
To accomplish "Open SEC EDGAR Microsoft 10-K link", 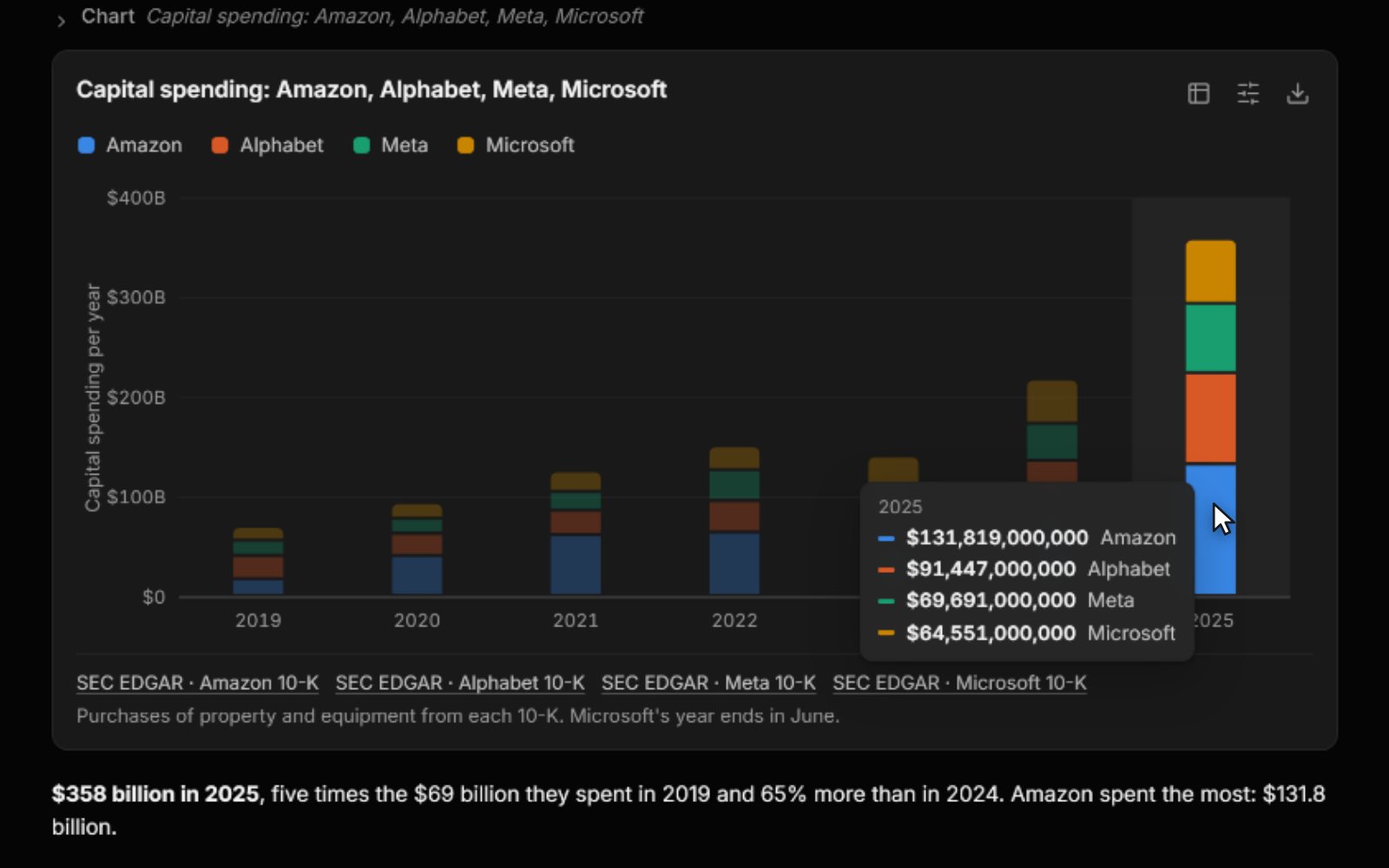I will (959, 683).
